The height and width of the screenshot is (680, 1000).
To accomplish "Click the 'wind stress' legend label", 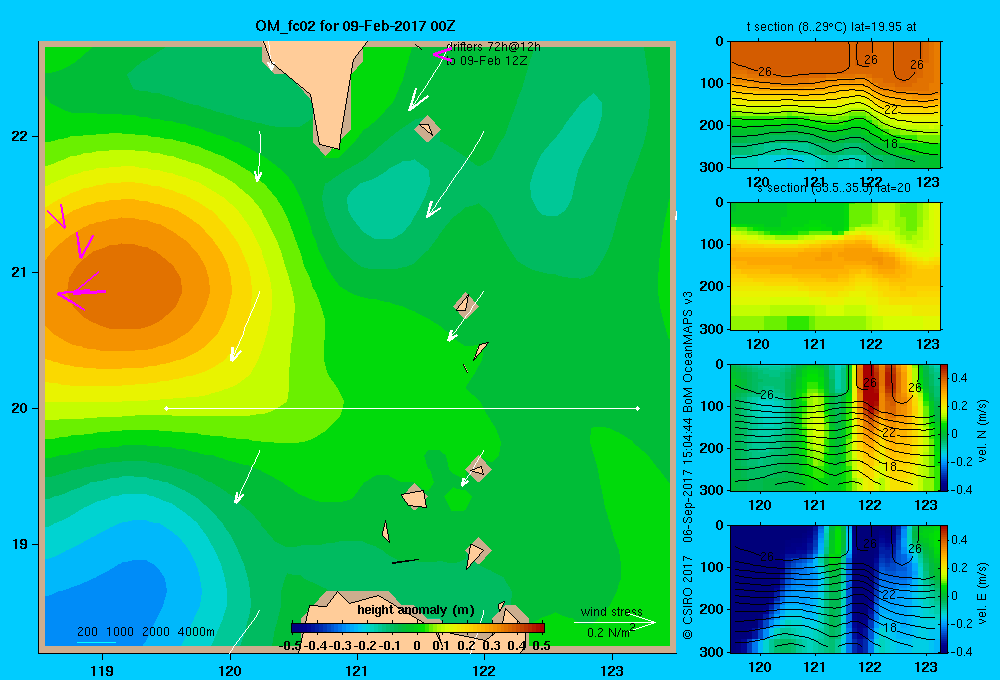I will [612, 612].
